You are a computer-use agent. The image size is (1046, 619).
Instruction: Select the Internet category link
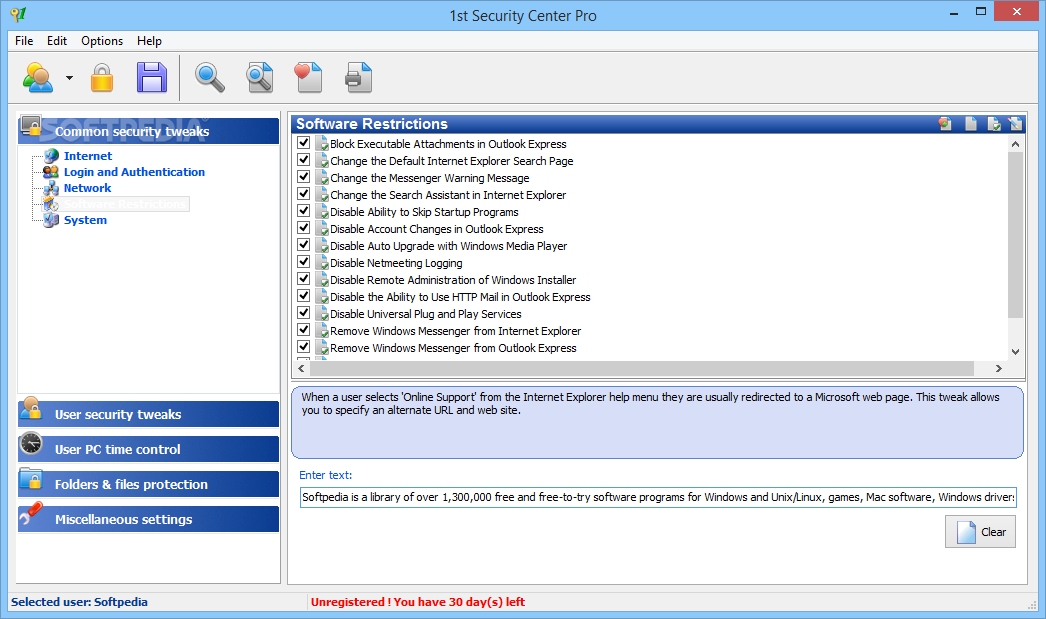[88, 156]
